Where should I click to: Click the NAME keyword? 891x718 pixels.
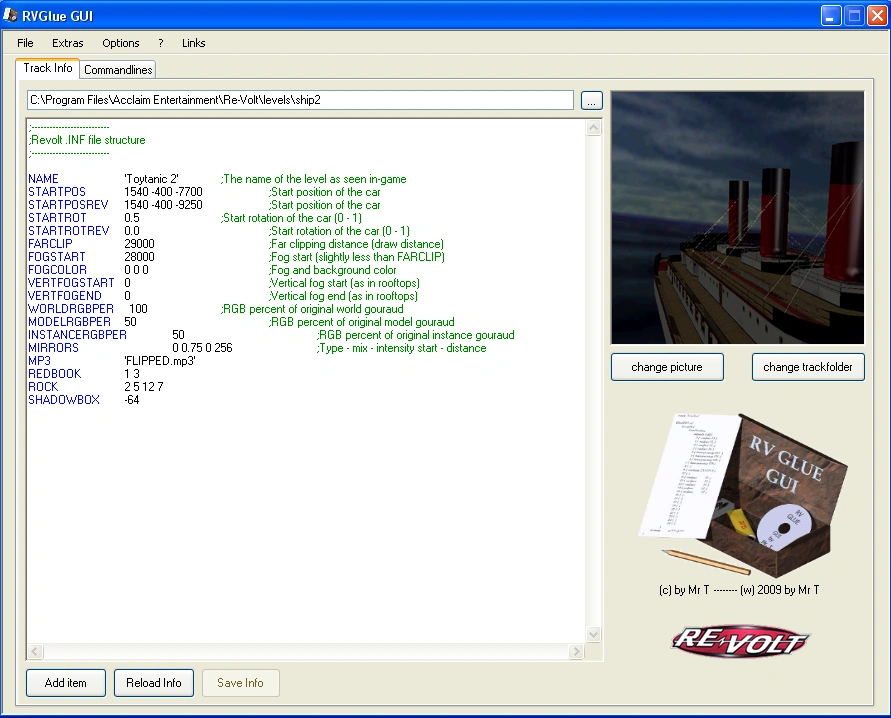click(x=43, y=179)
